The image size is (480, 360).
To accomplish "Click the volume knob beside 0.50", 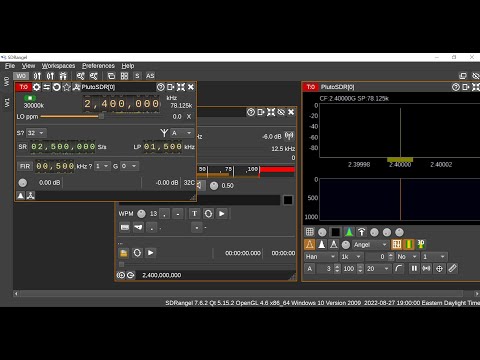I will [214, 186].
